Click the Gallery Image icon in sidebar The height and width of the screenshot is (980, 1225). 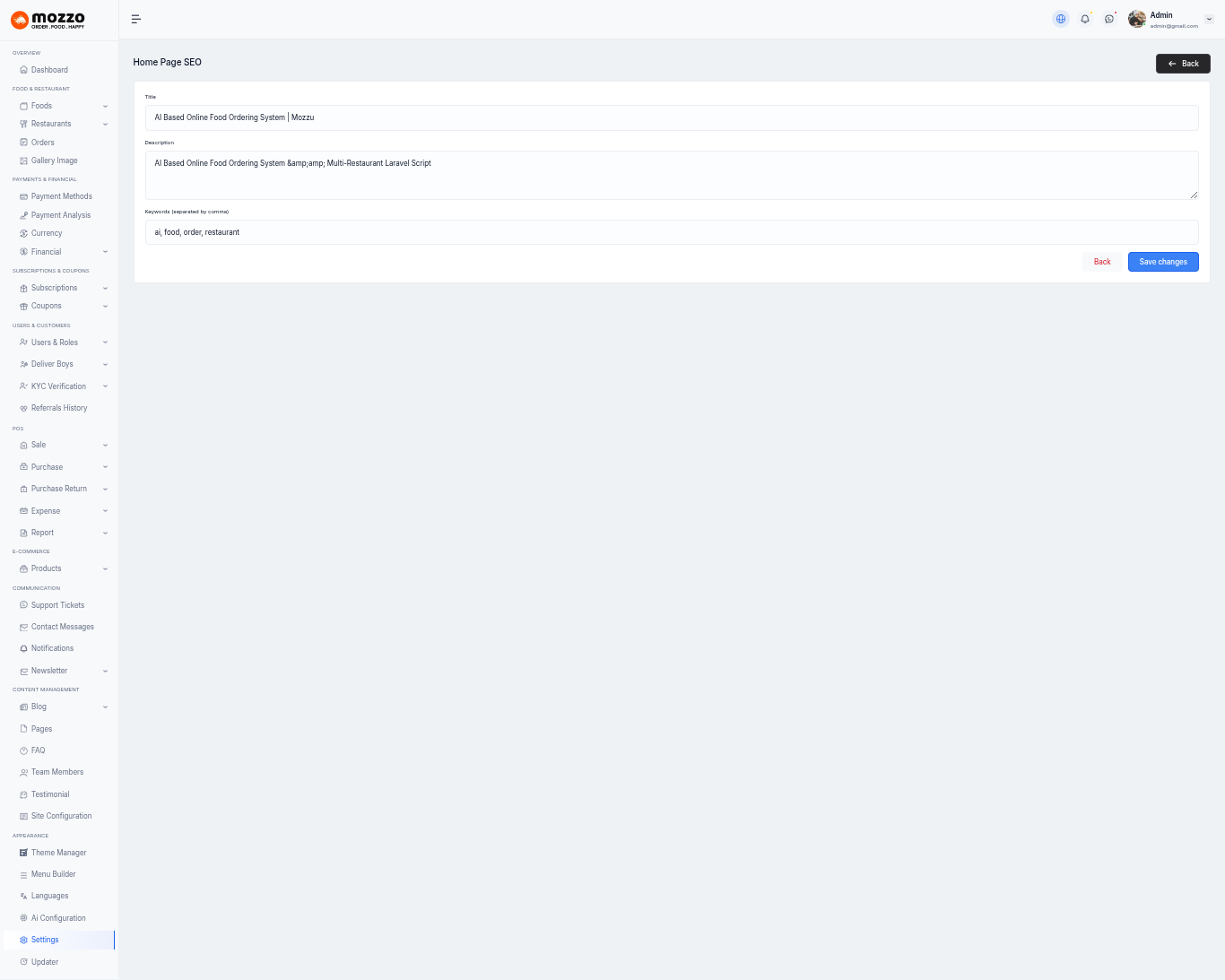[x=23, y=160]
